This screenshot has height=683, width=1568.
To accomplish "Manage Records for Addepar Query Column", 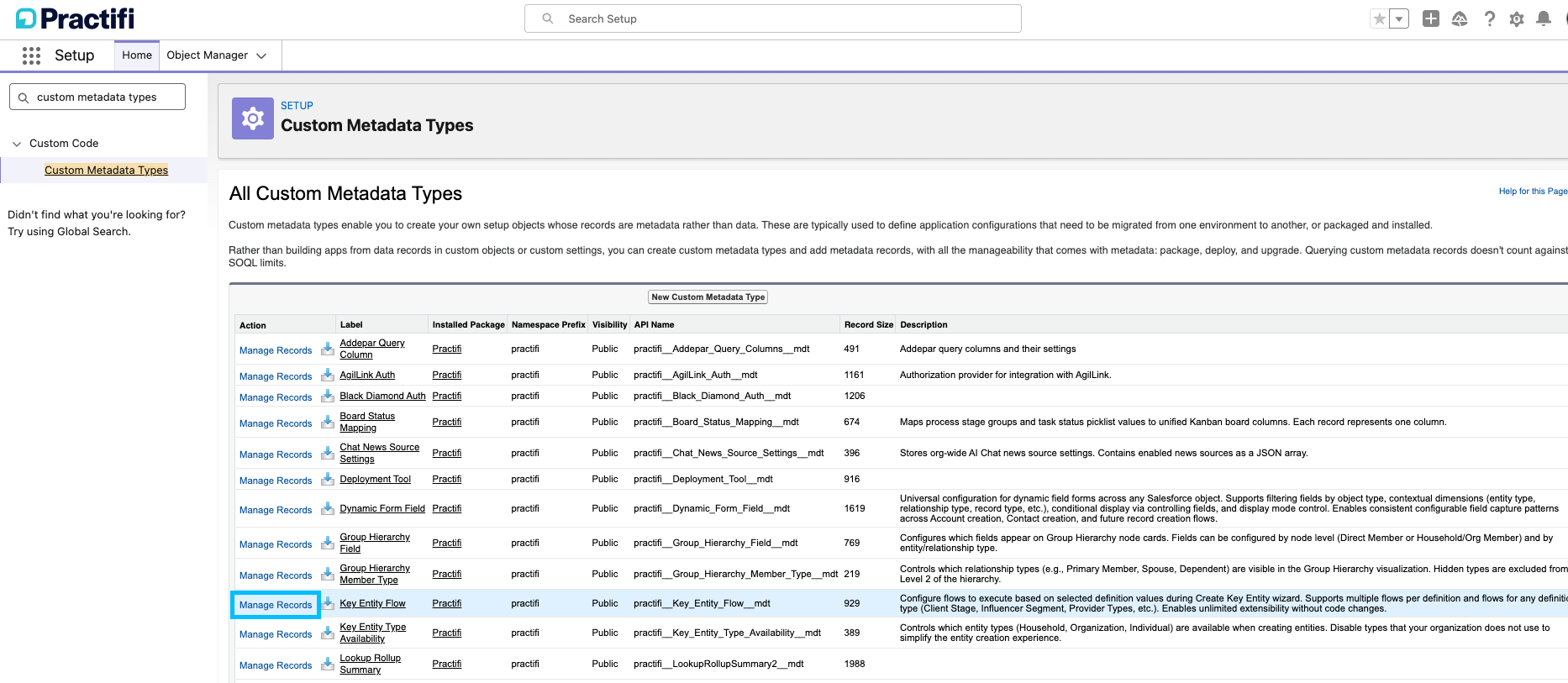I will coord(276,350).
